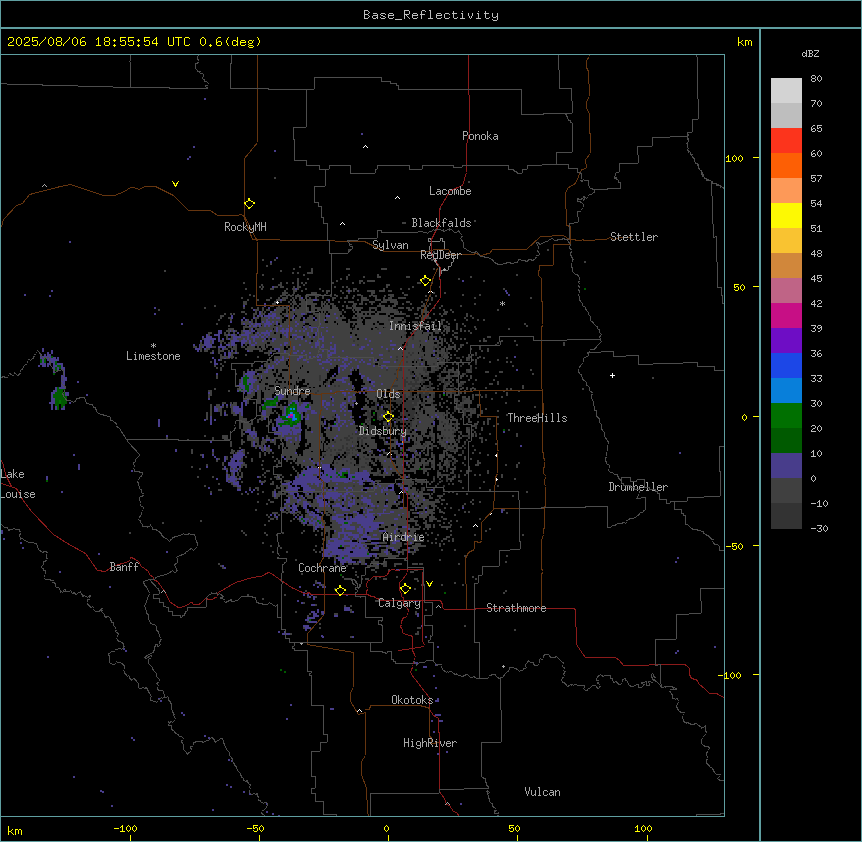
Task: Click the Innisfail city label
Action: [415, 326]
